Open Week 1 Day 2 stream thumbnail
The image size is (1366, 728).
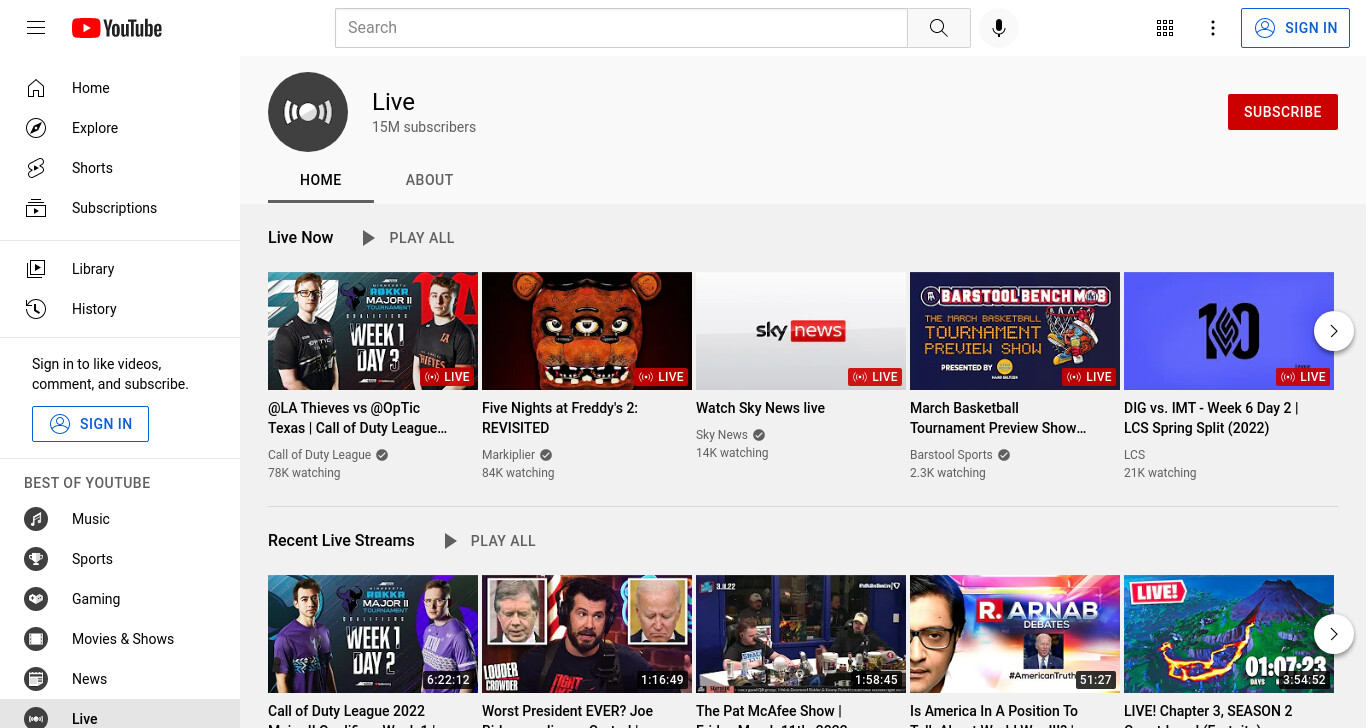pyautogui.click(x=373, y=634)
